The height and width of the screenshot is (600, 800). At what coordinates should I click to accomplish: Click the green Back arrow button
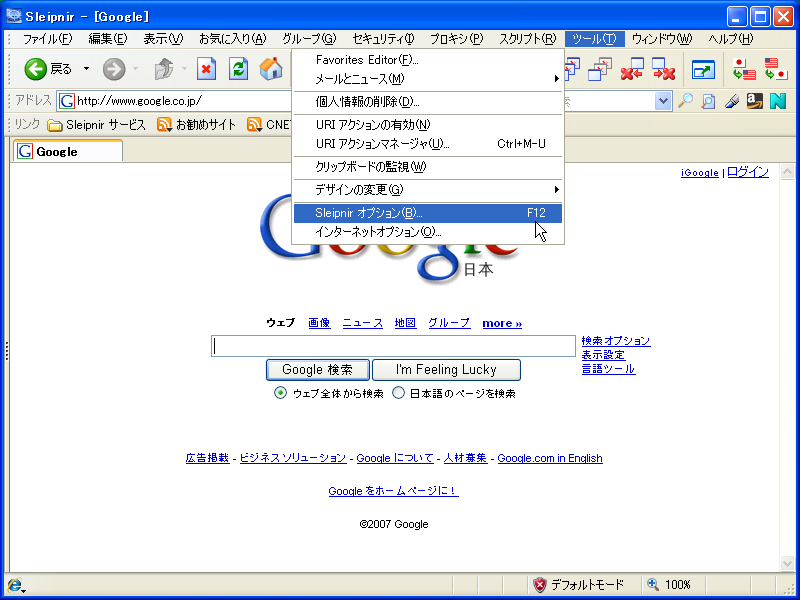[x=36, y=69]
